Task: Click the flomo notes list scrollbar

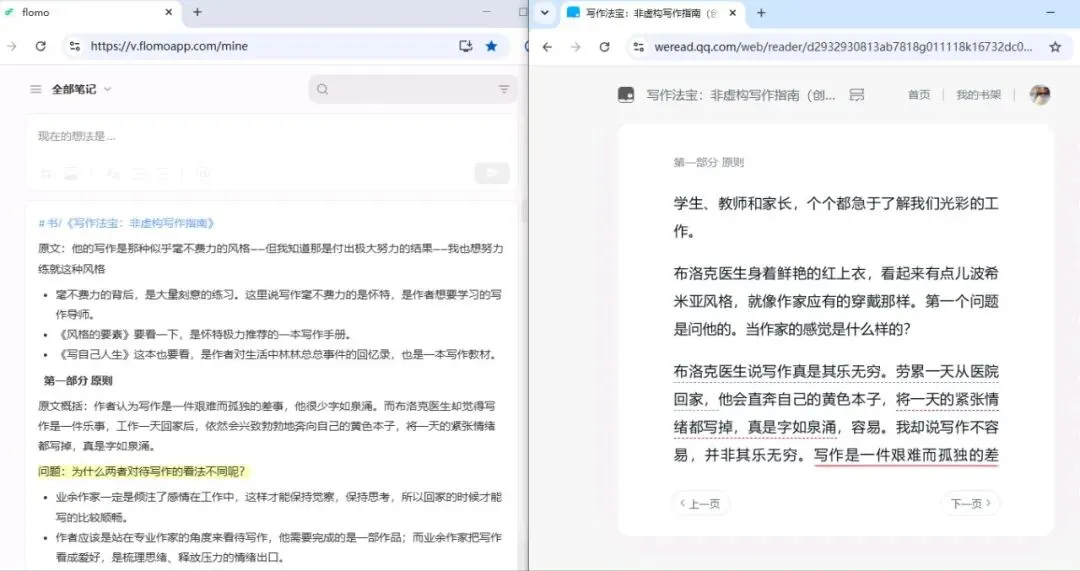Action: (523, 212)
